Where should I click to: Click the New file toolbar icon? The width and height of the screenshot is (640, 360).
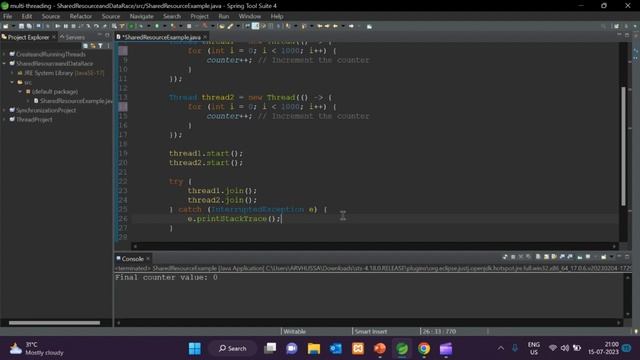5,26
